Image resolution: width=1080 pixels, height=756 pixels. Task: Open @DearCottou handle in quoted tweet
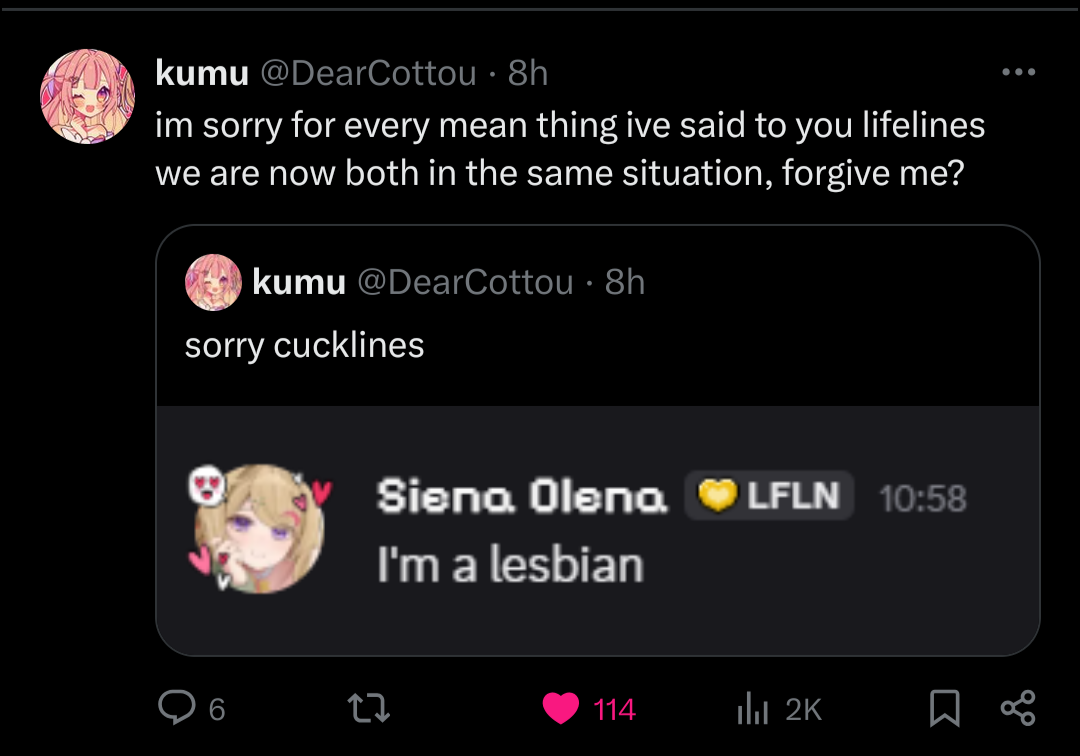pyautogui.click(x=466, y=282)
